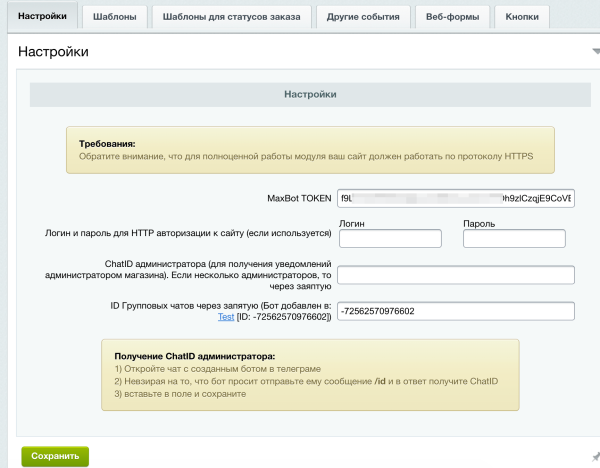Follow the Test group chat link
600x468 pixels.
click(x=226, y=316)
